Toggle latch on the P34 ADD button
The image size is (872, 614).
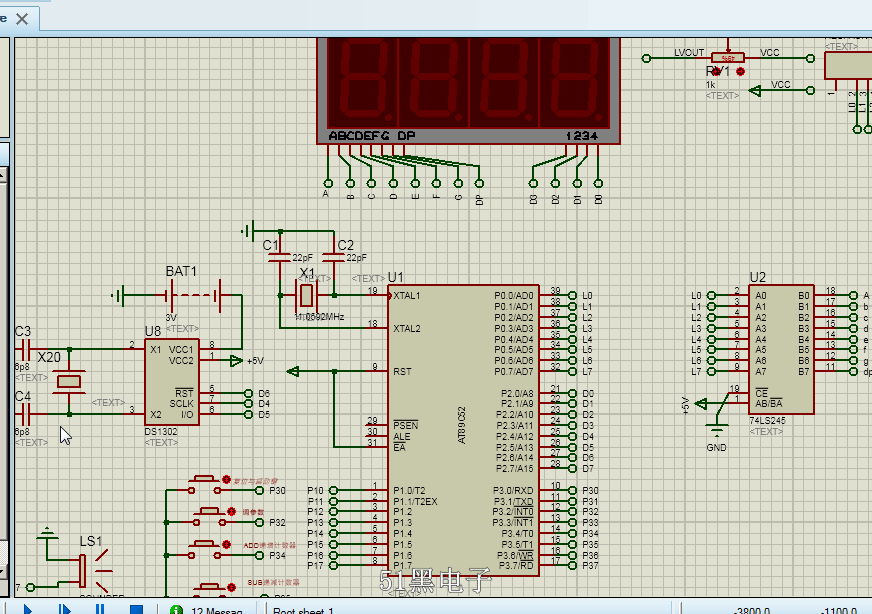226,544
